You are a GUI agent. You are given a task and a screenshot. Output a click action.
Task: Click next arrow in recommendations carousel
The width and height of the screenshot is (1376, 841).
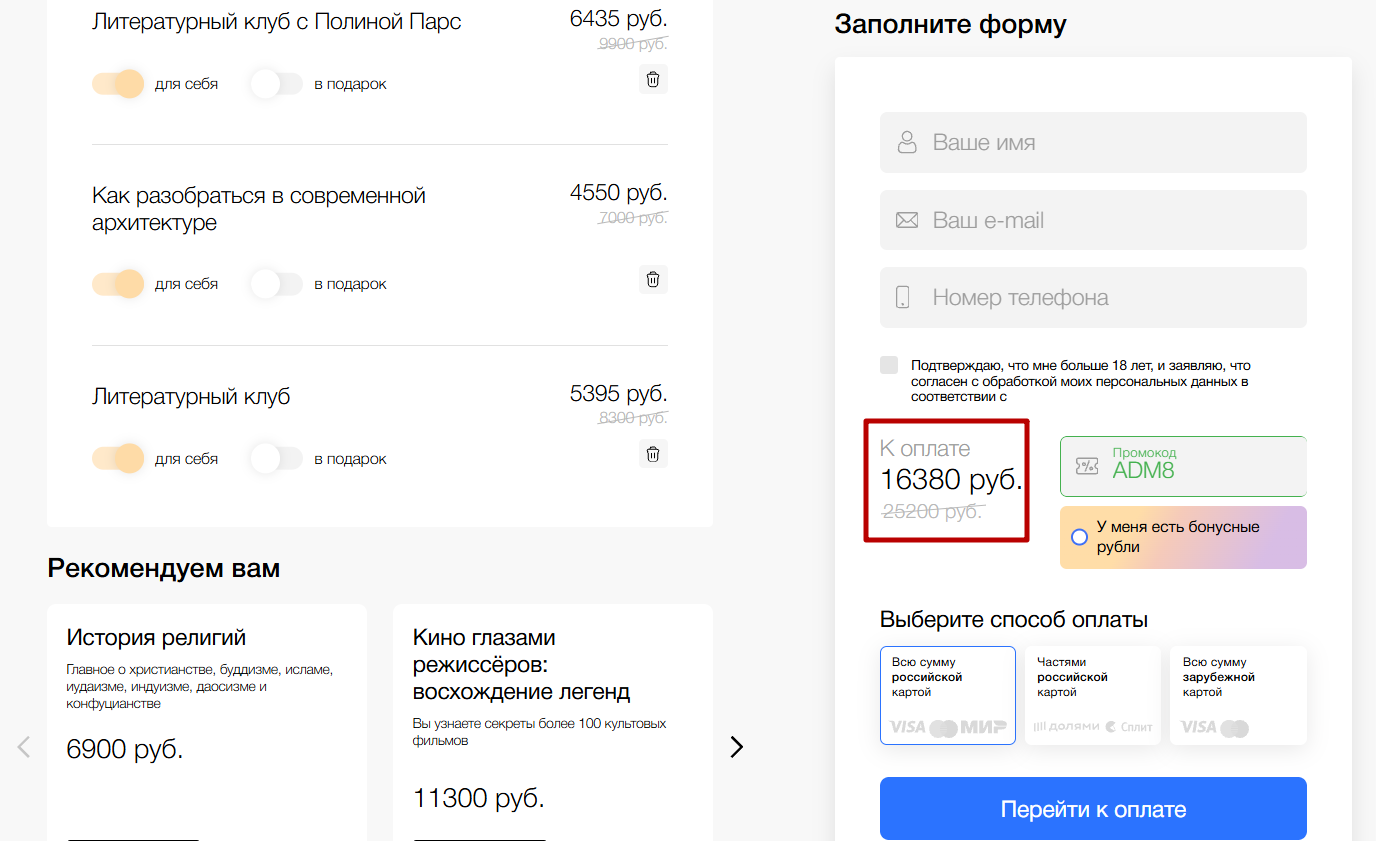[x=737, y=747]
